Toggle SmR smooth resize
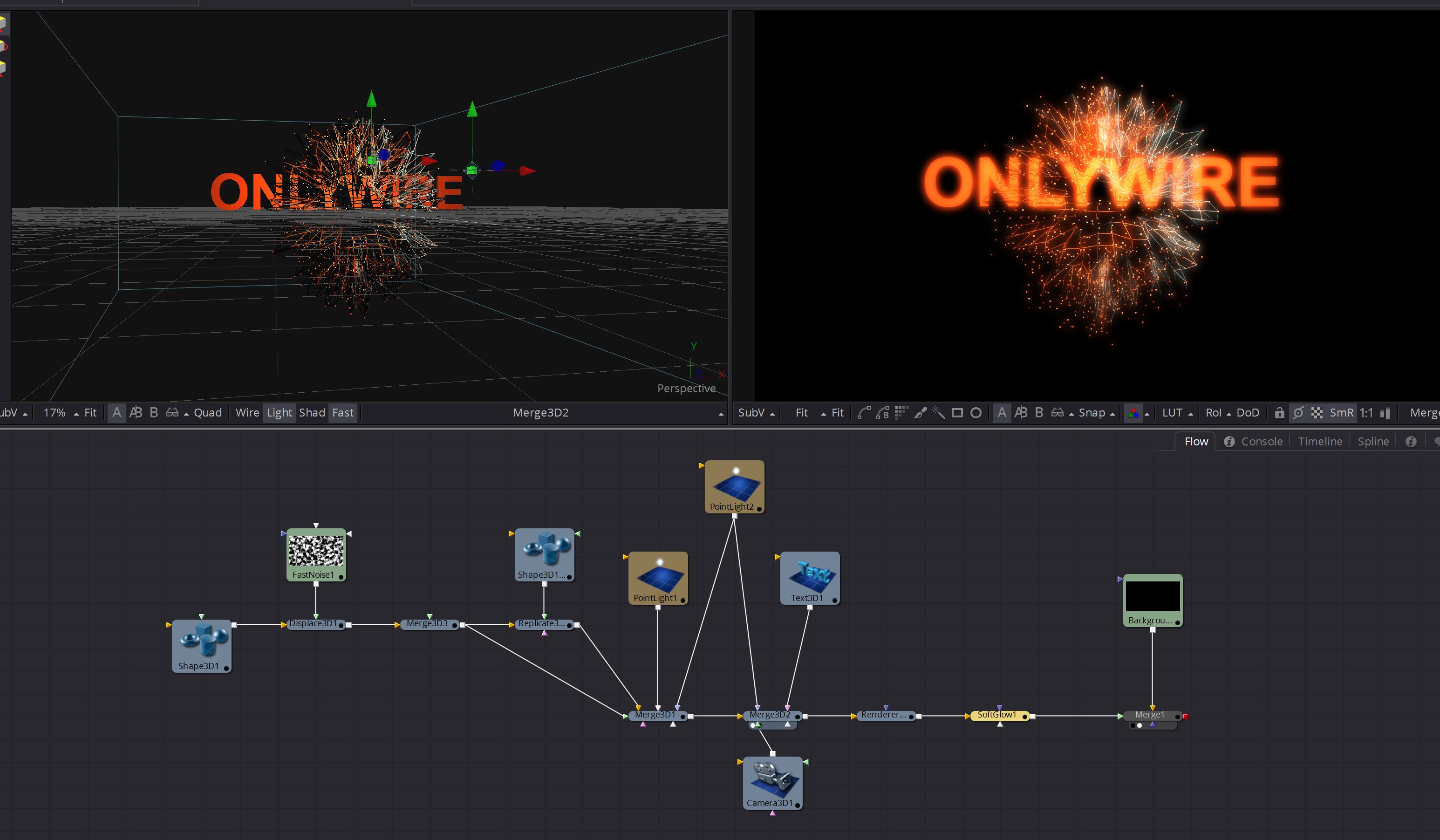The height and width of the screenshot is (840, 1440). pos(1341,413)
